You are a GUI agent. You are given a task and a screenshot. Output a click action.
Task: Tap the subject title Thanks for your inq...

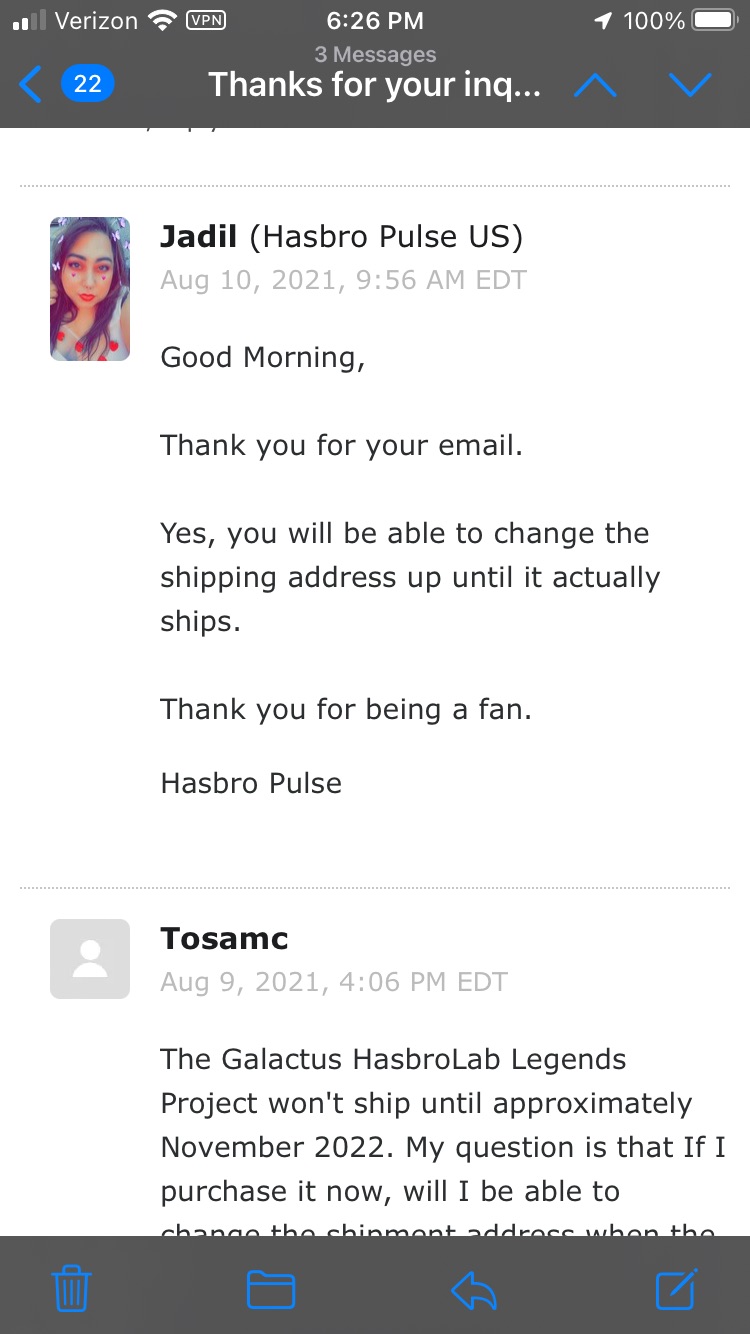click(x=375, y=85)
